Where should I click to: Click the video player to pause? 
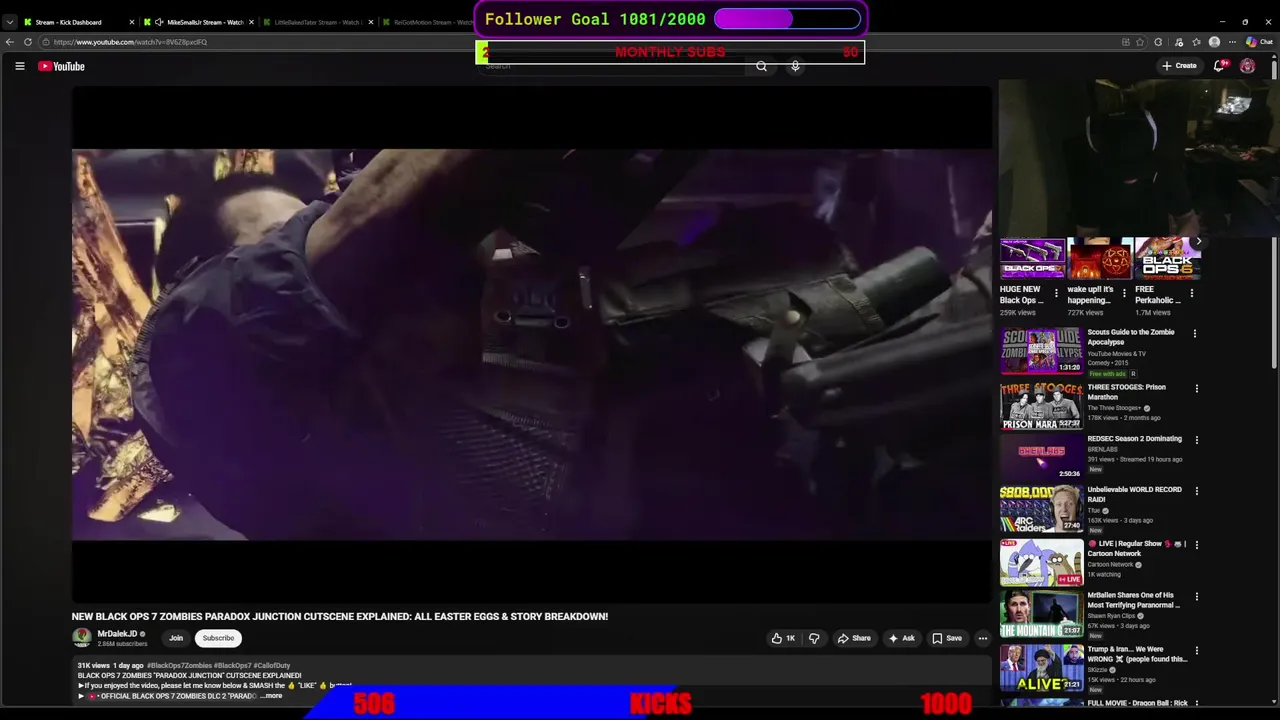[x=532, y=345]
